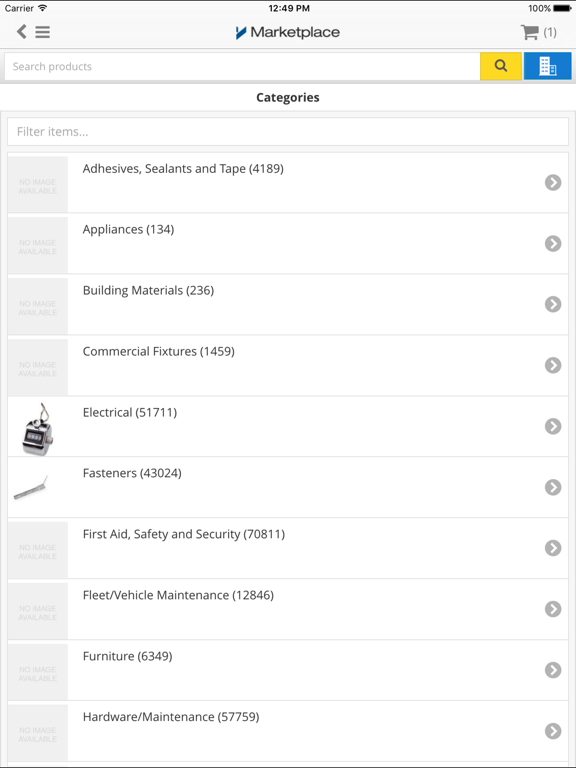This screenshot has height=768, width=576.
Task: Open Hardware/Maintenance category chevron
Action: coord(553,731)
